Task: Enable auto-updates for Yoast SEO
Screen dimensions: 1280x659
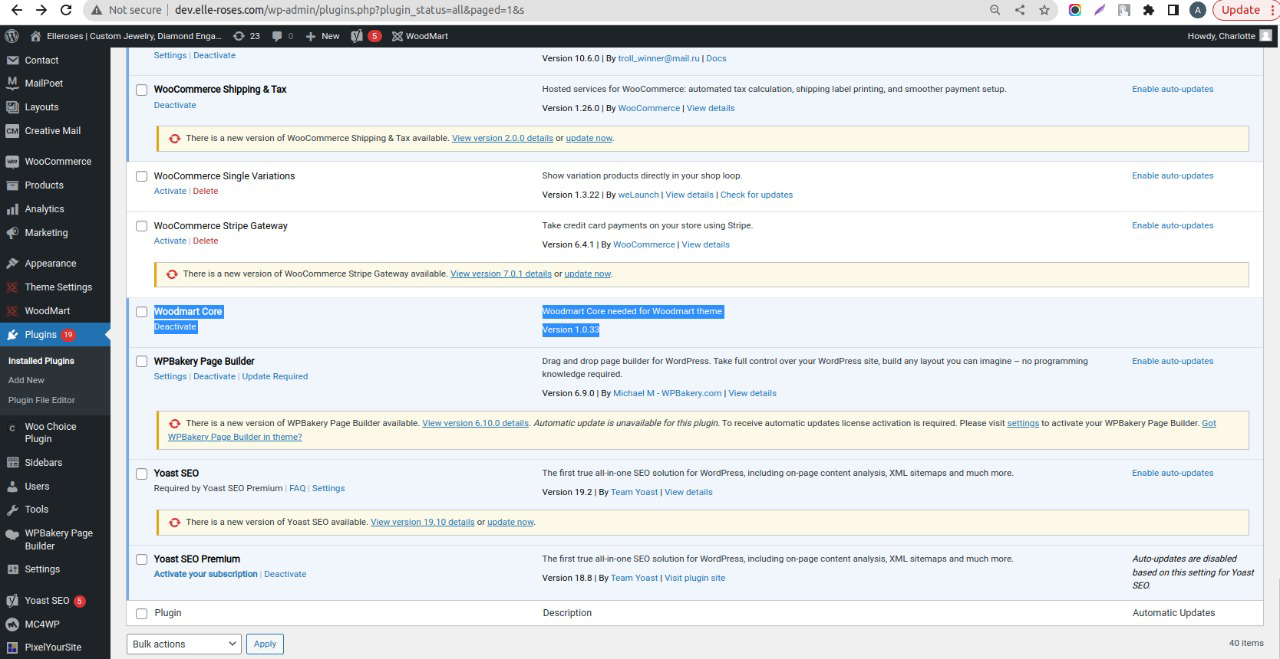Action: coord(1172,473)
